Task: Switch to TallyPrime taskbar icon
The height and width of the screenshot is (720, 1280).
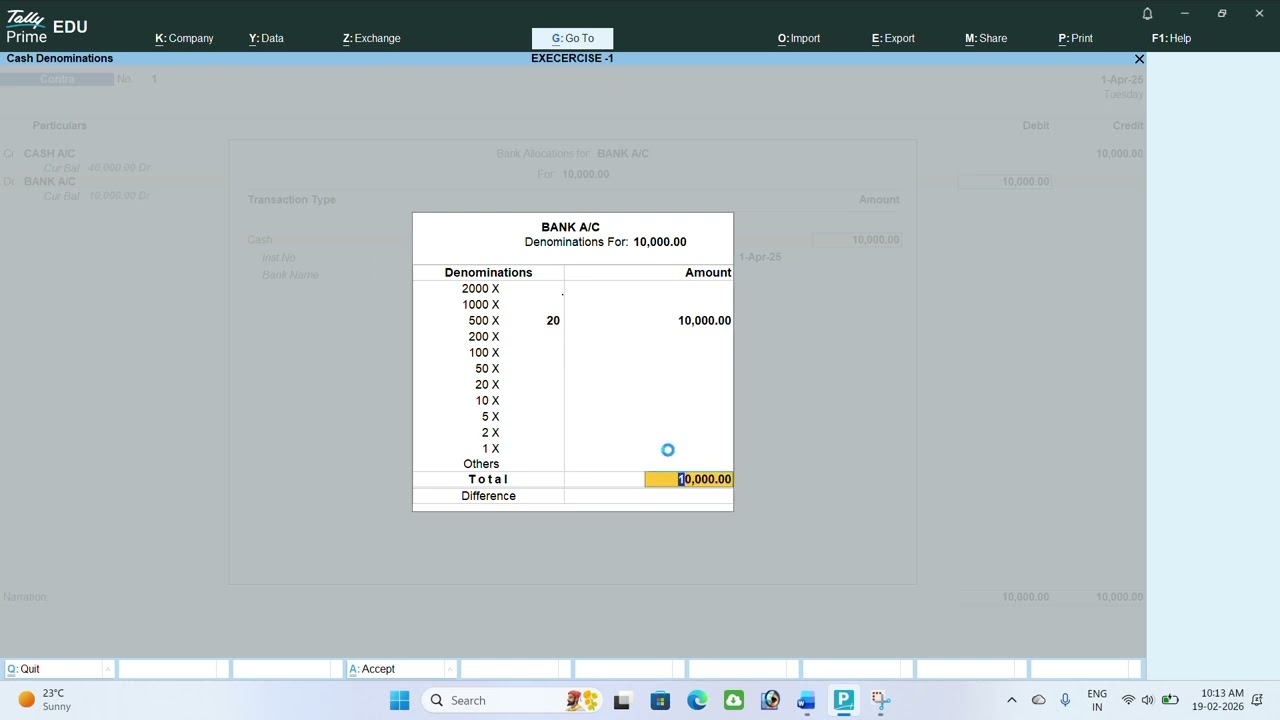Action: 843,700
